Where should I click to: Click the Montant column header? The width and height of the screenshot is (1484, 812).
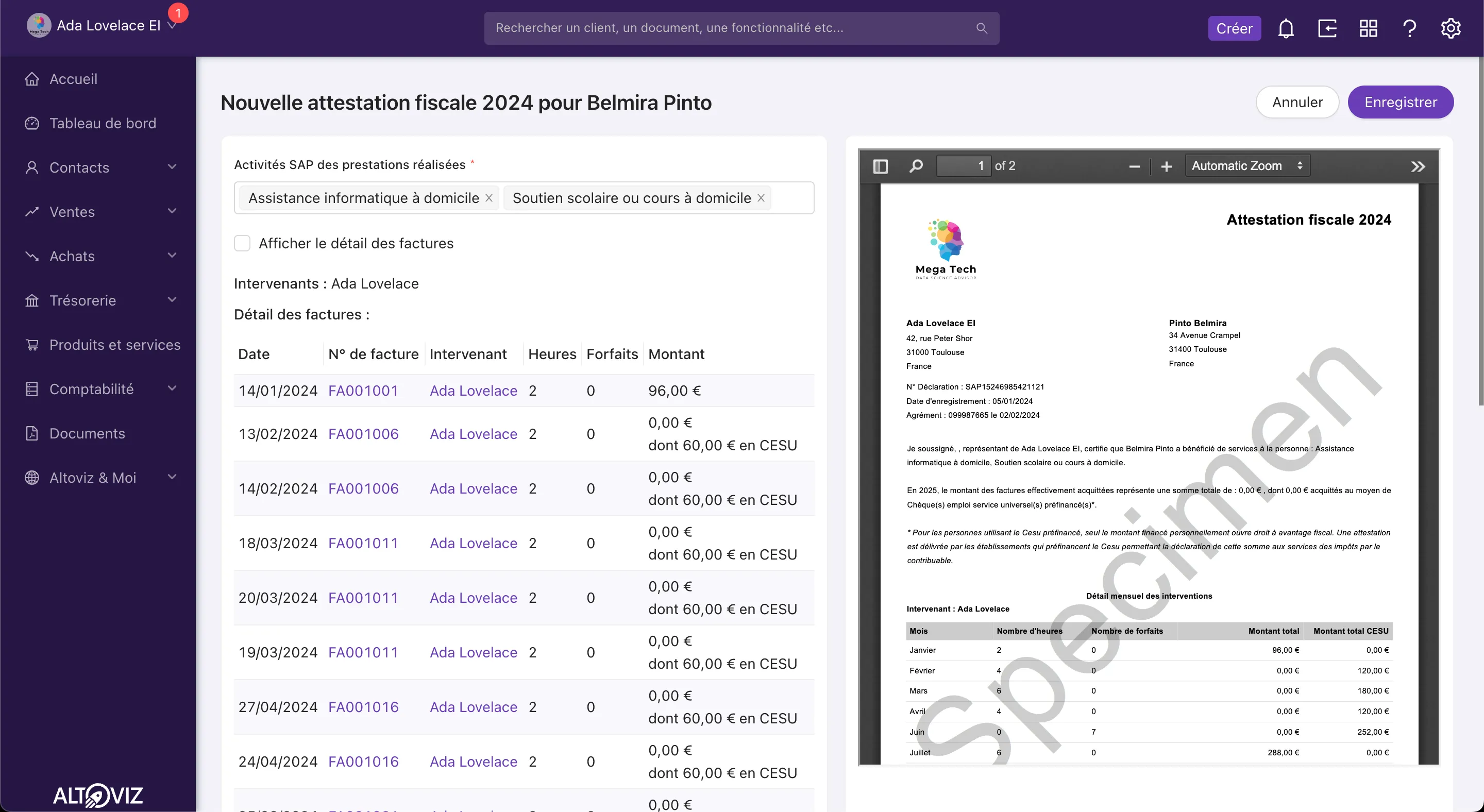[x=677, y=354]
